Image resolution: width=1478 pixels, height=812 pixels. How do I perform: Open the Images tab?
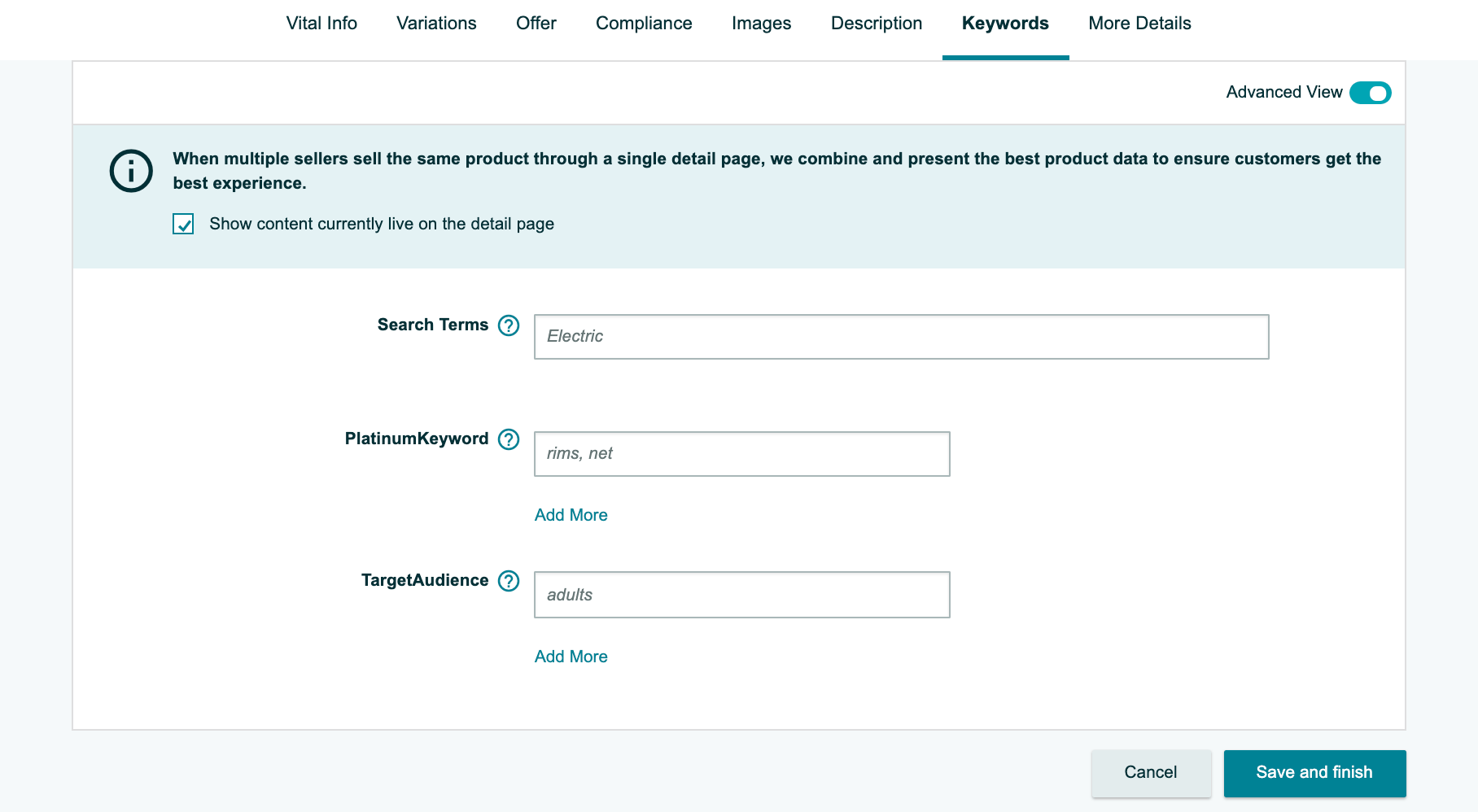point(761,24)
